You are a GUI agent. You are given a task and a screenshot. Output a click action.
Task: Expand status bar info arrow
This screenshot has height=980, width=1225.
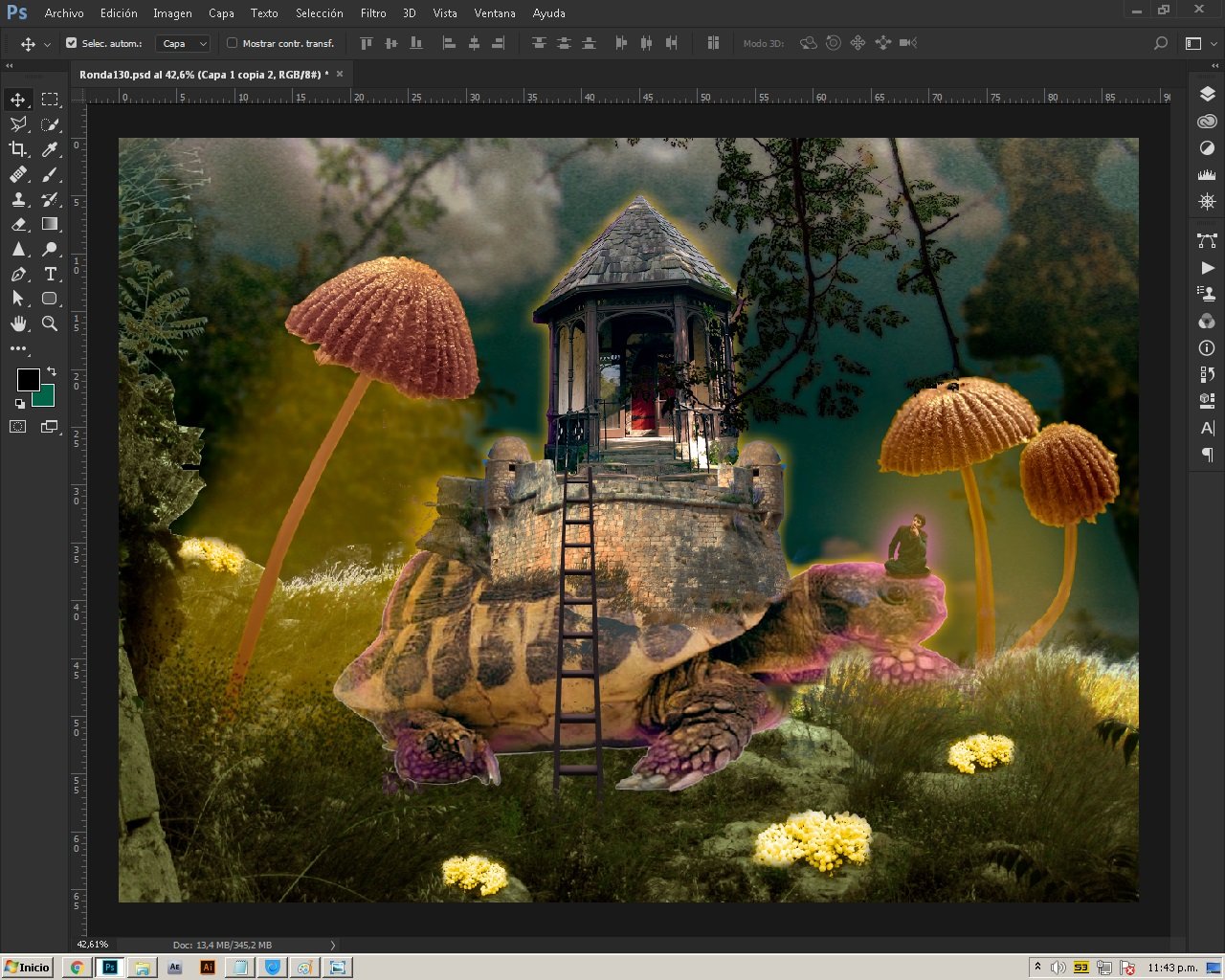pos(333,946)
